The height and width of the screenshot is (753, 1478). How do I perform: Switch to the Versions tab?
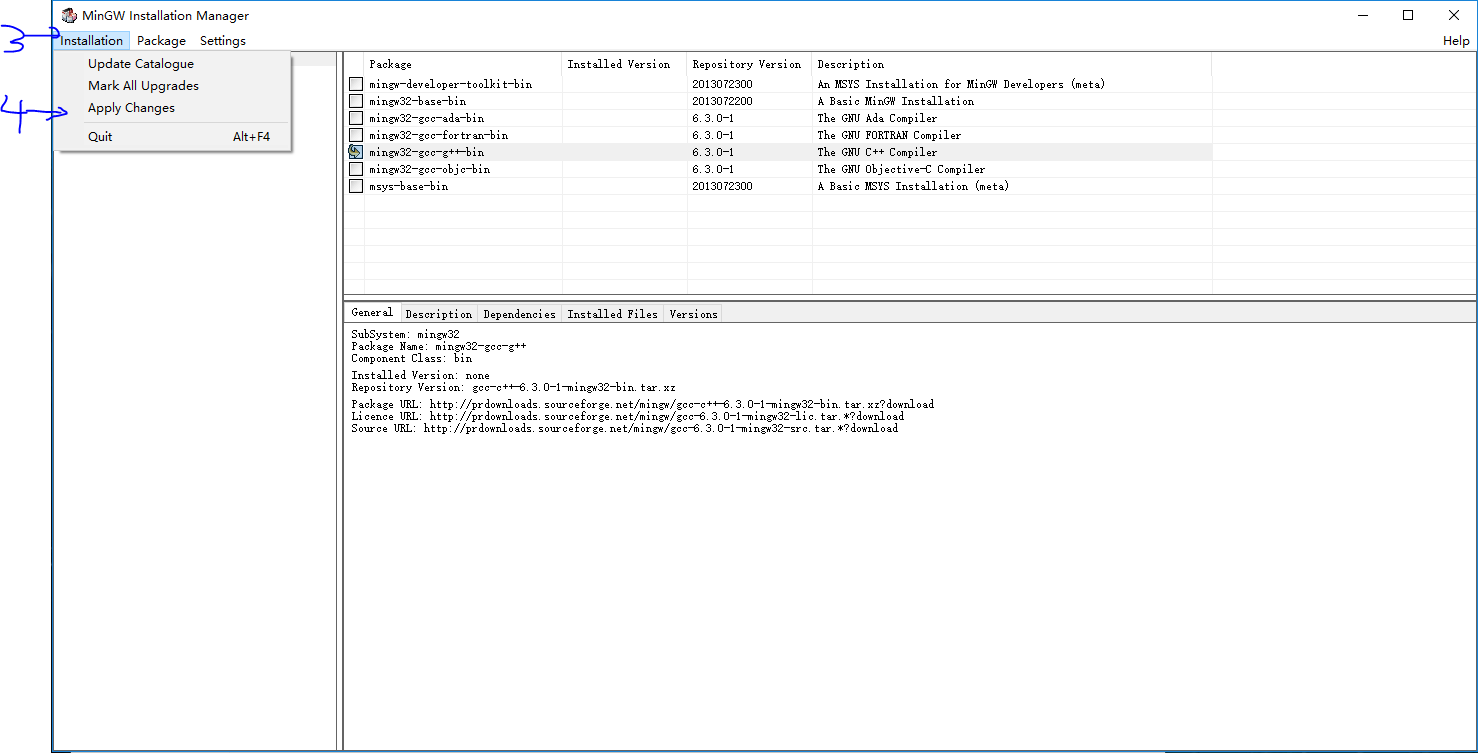[x=693, y=314]
